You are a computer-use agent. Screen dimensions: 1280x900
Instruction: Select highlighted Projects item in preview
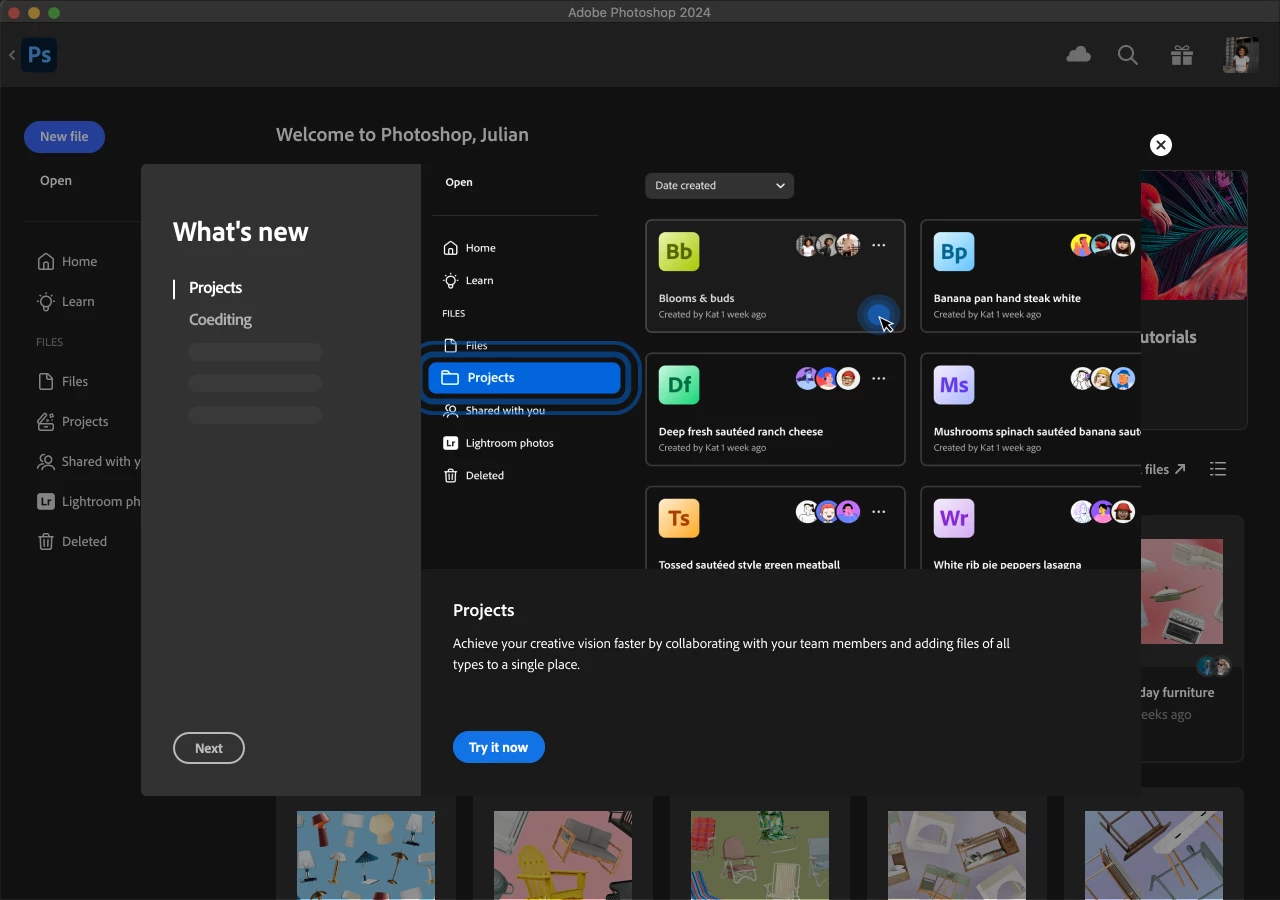(525, 377)
